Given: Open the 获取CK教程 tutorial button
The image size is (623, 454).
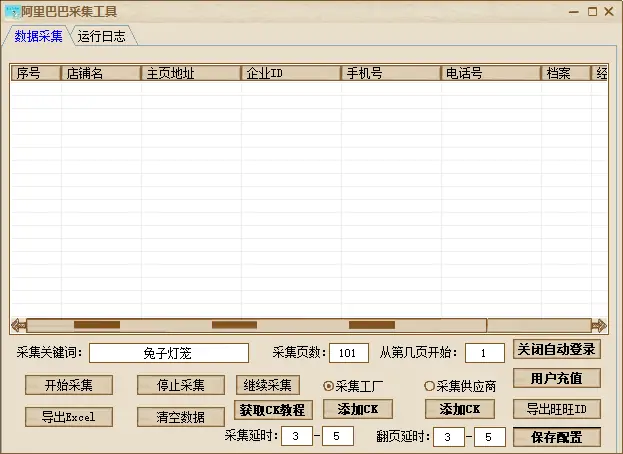Looking at the screenshot, I should click(273, 409).
